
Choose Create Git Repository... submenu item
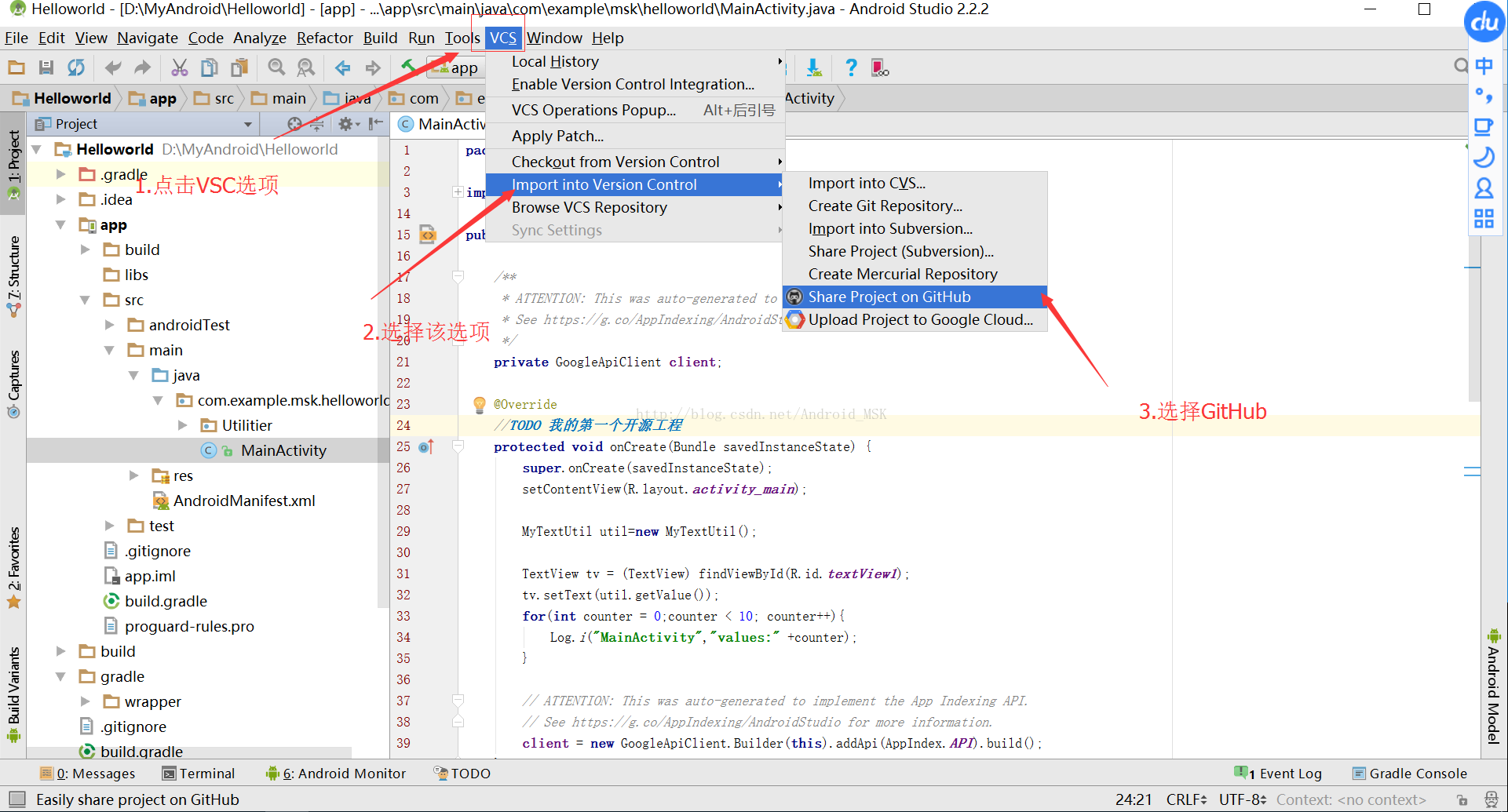tap(915, 206)
